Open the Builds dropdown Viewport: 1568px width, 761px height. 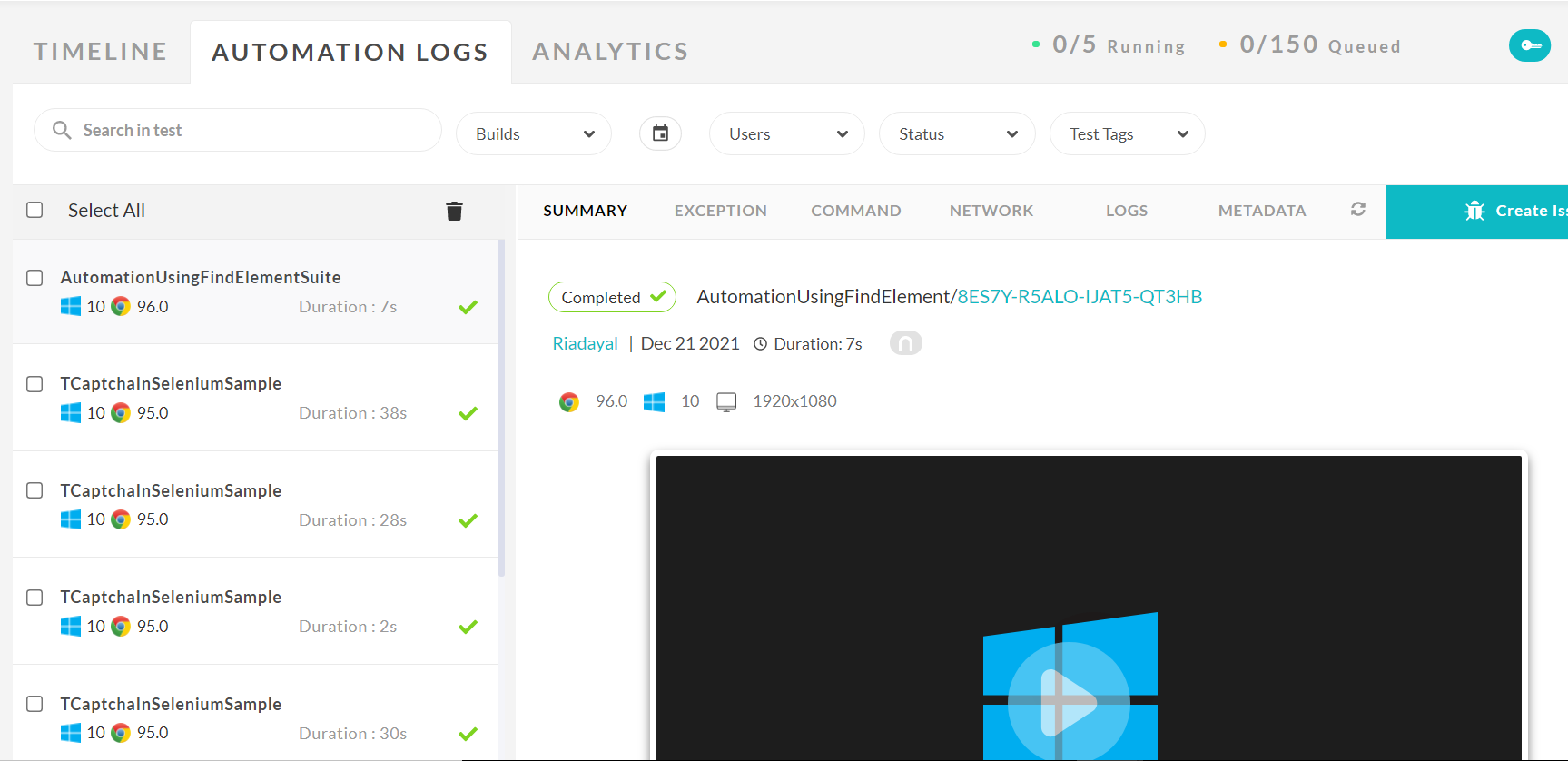pyautogui.click(x=534, y=133)
